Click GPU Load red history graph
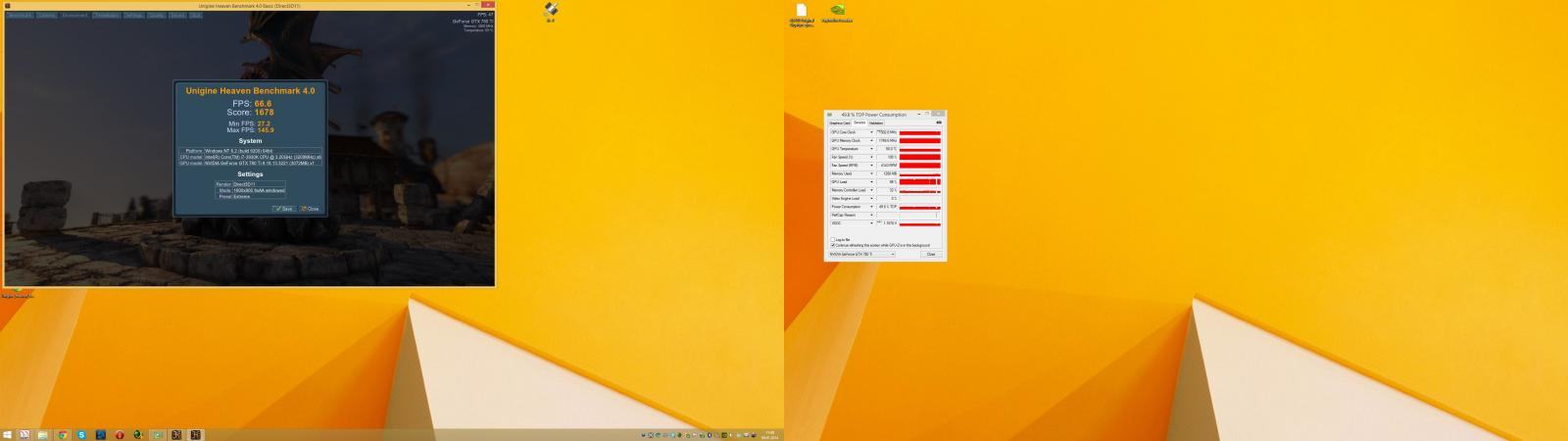 coord(920,182)
